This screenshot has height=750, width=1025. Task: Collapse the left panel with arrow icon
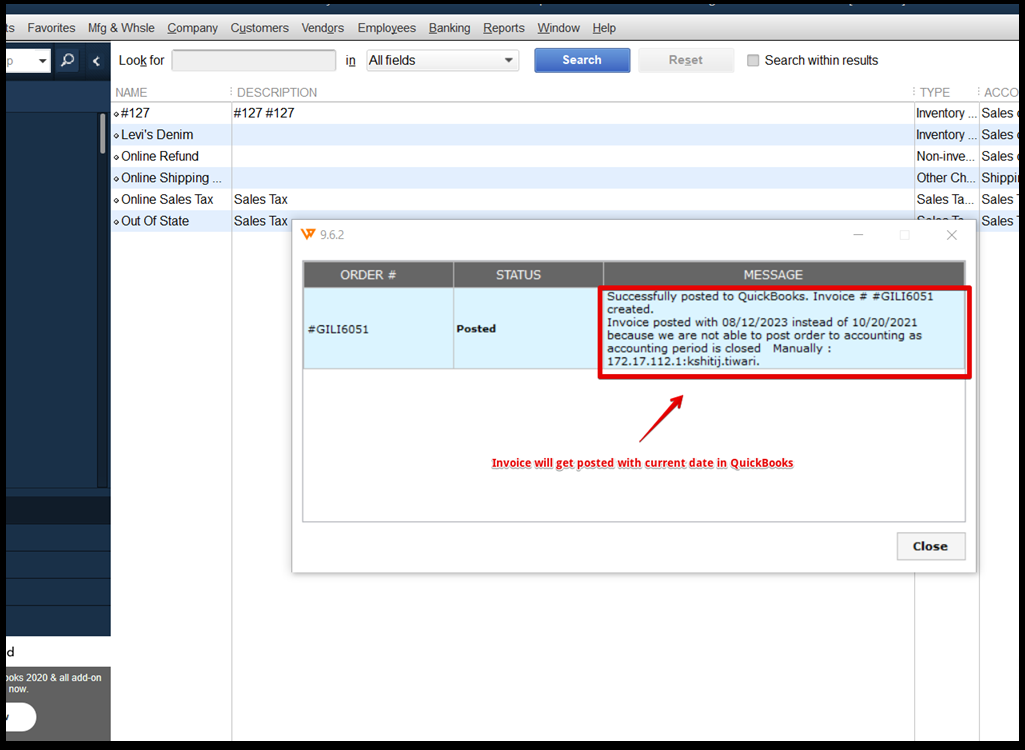tap(96, 61)
